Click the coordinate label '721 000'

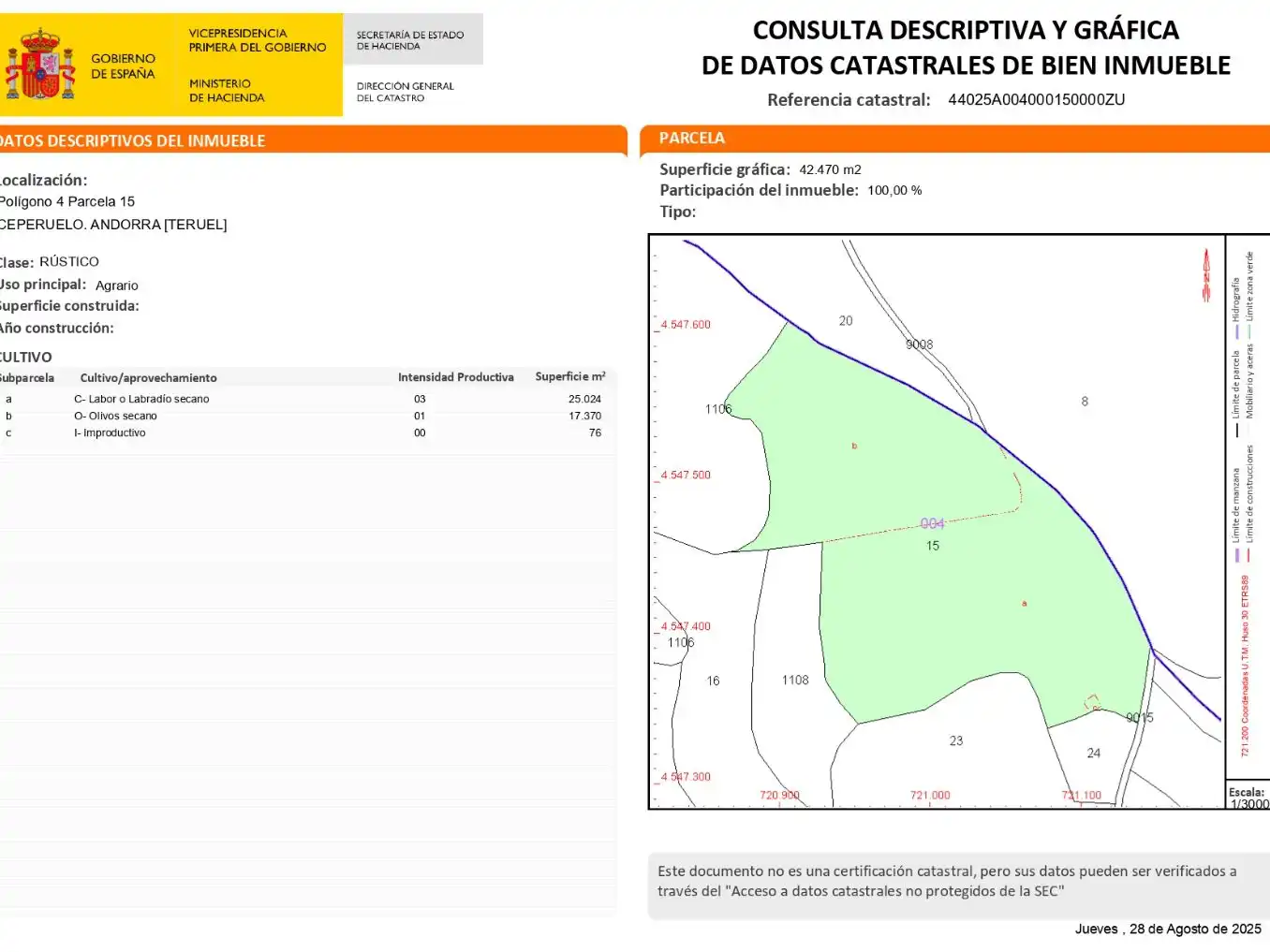(x=930, y=796)
